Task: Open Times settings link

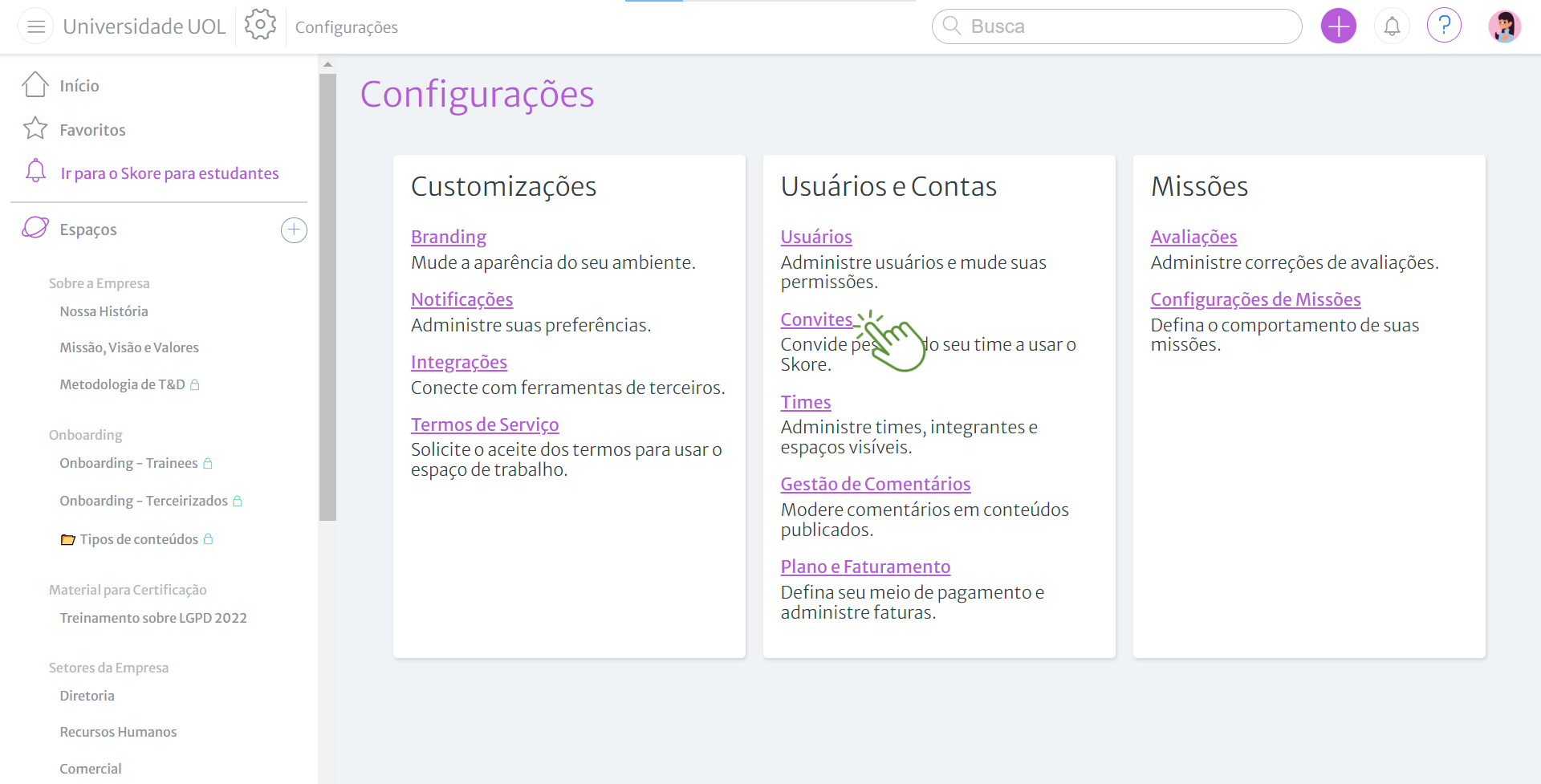Action: point(806,402)
